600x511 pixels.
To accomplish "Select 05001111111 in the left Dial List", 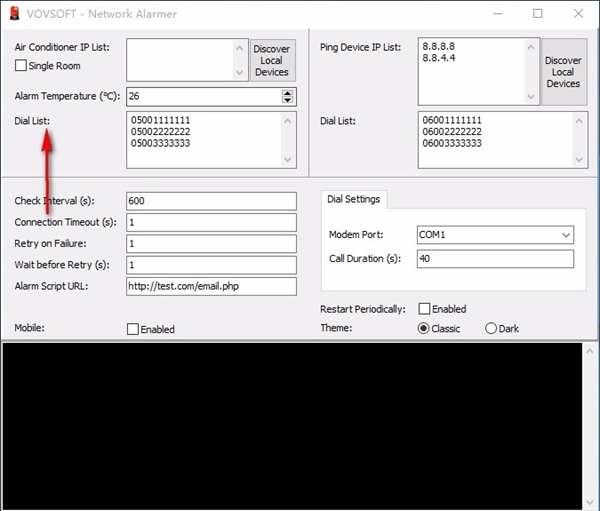I will point(160,120).
